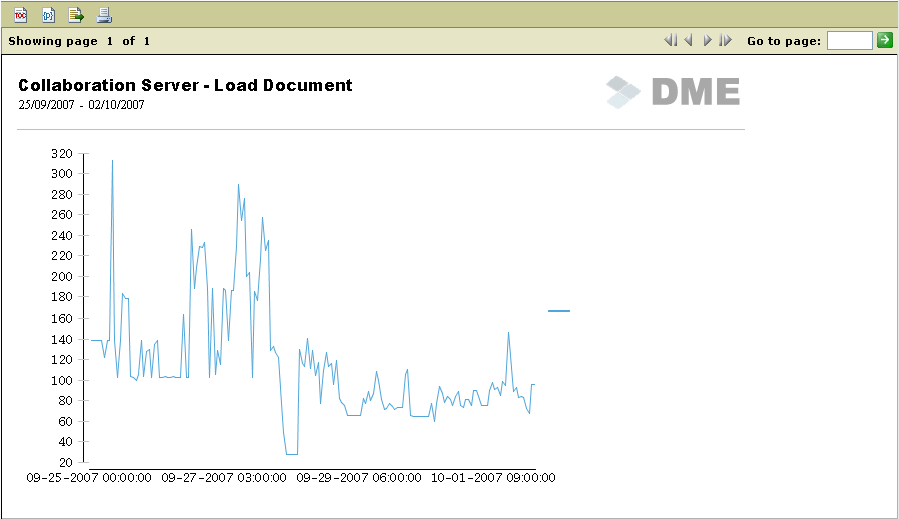Jump to the first page arrow

click(x=670, y=41)
